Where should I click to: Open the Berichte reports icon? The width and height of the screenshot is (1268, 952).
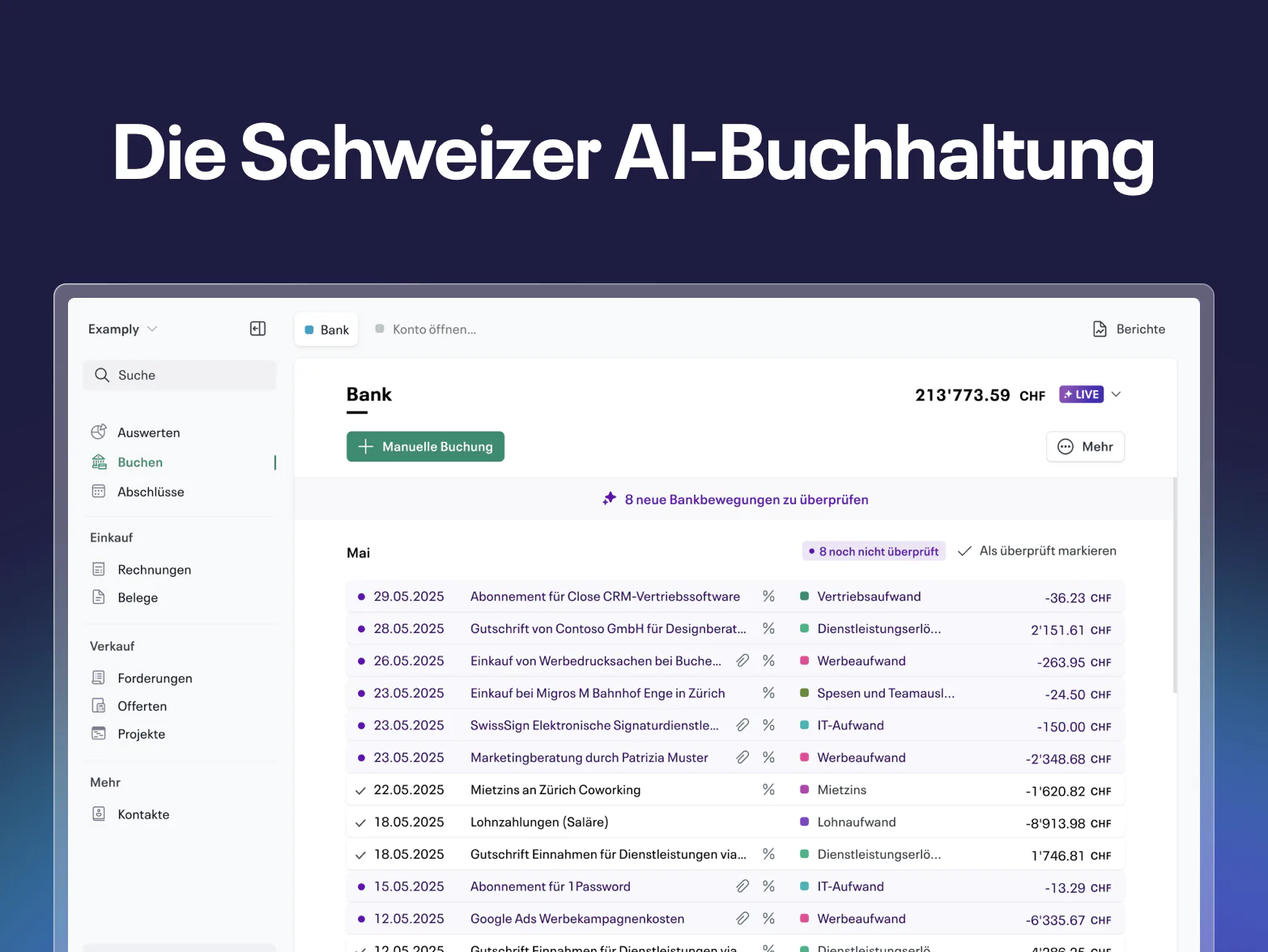[1100, 329]
